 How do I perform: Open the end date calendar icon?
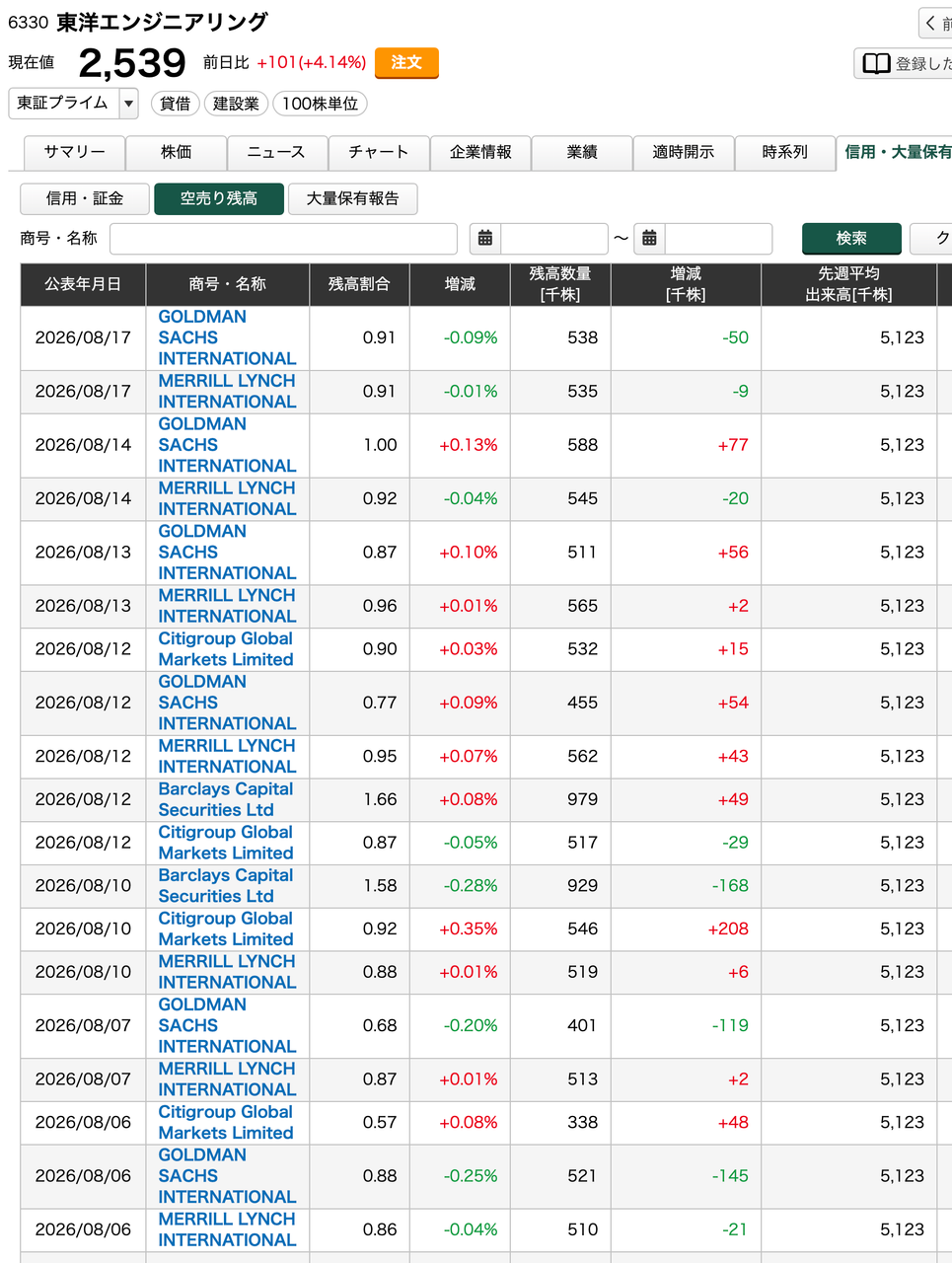tap(649, 238)
